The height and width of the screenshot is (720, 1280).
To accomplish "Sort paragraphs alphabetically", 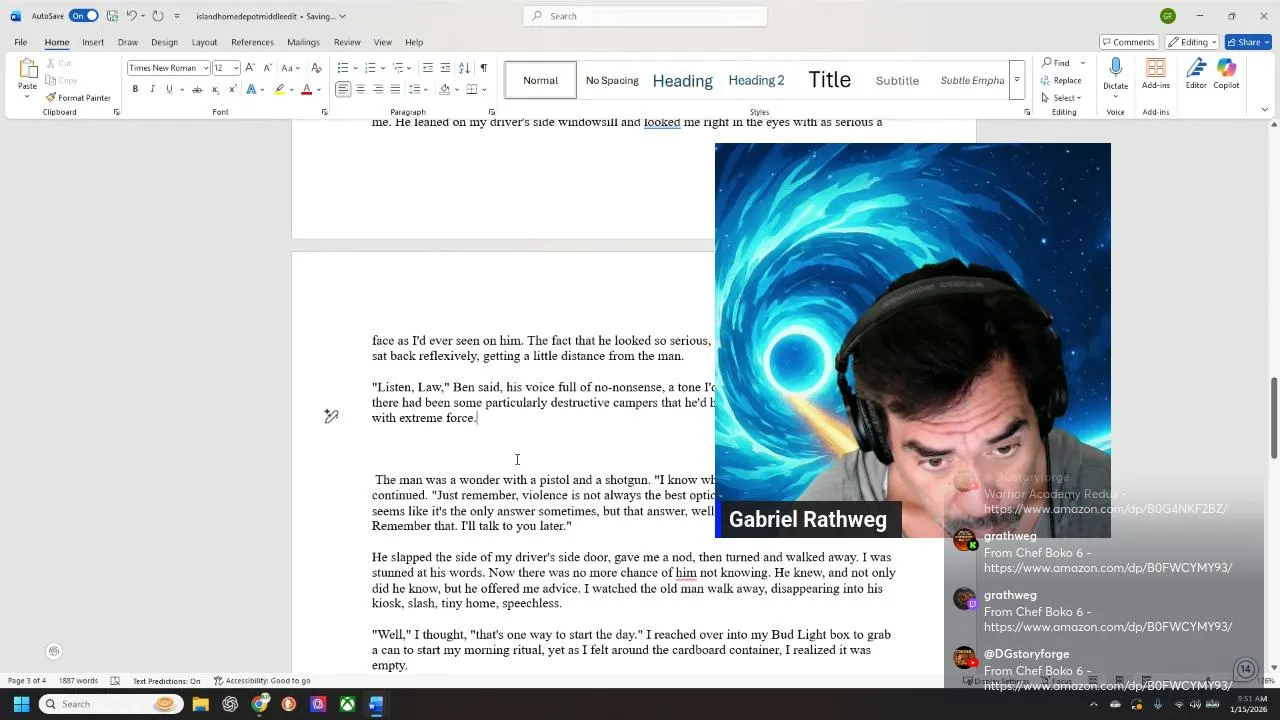I will click(464, 68).
